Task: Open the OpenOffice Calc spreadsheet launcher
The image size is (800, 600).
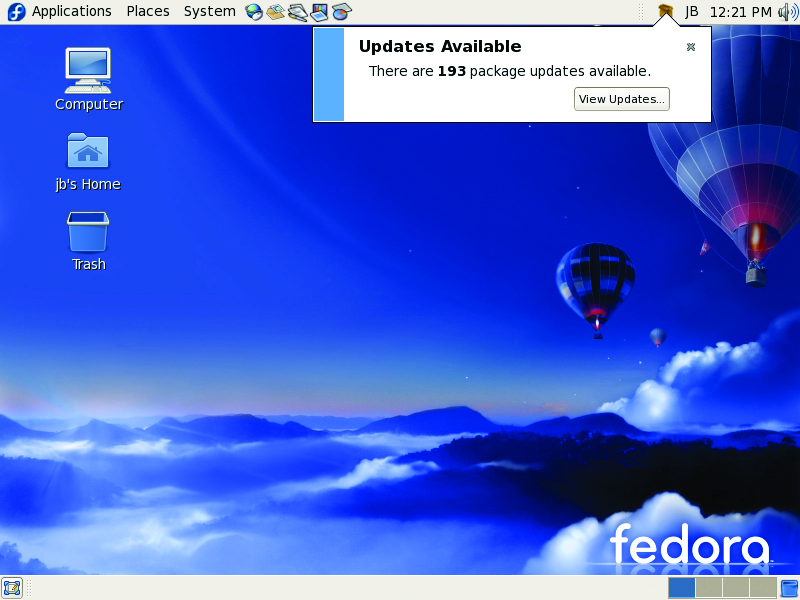Action: pos(341,12)
